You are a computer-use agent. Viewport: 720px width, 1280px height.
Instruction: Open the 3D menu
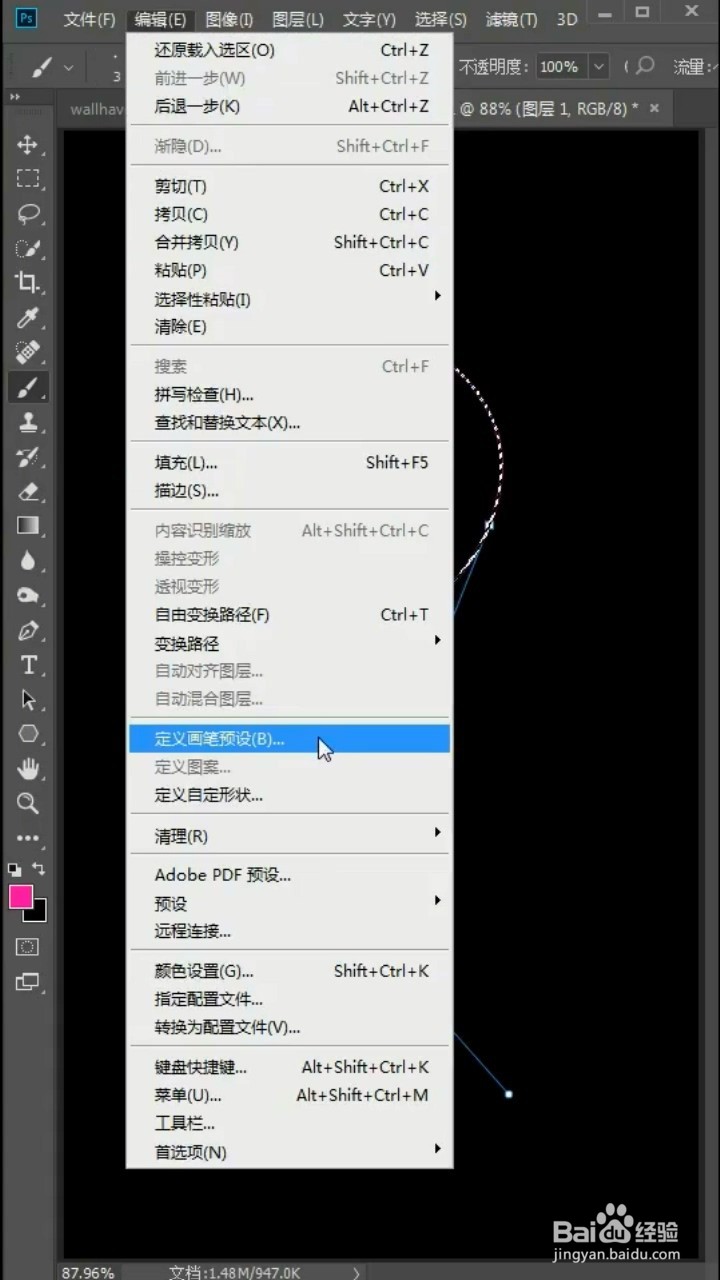567,19
